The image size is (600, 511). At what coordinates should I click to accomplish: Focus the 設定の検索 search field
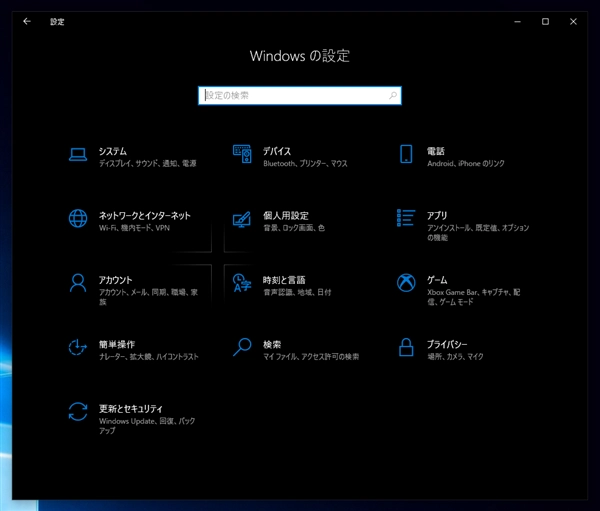click(x=300, y=95)
